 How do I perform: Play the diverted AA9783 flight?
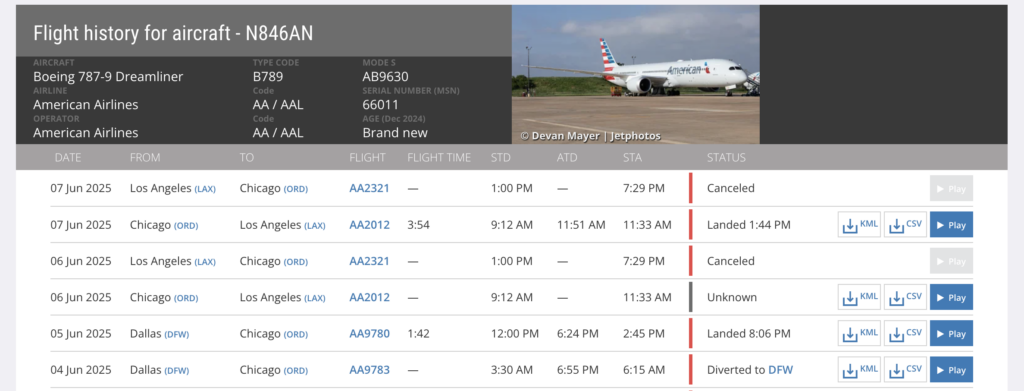[x=951, y=369]
